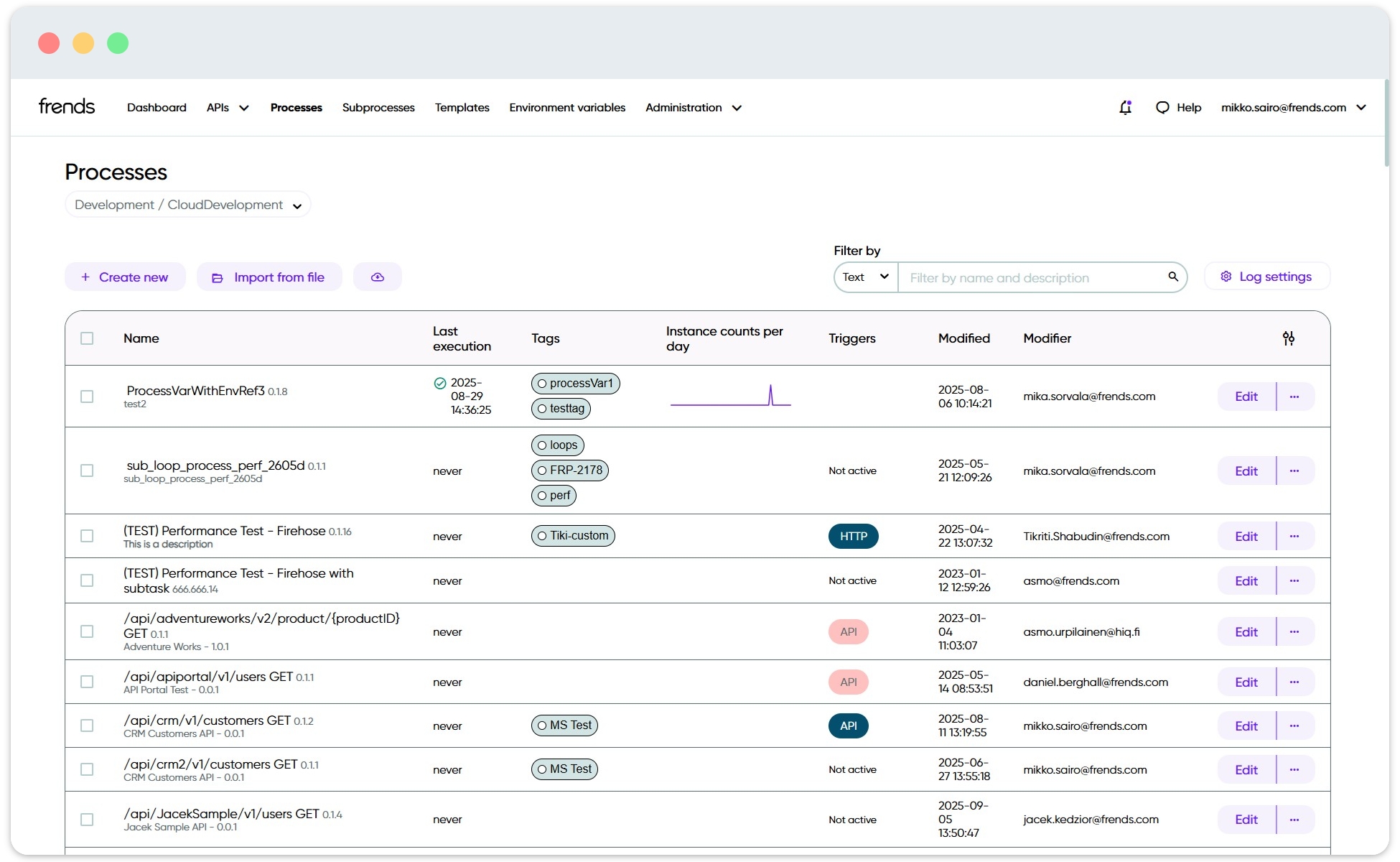Expand the mikko.sairo@frends.com user menu
Viewport: 1400px width, 862px height.
tap(1292, 108)
